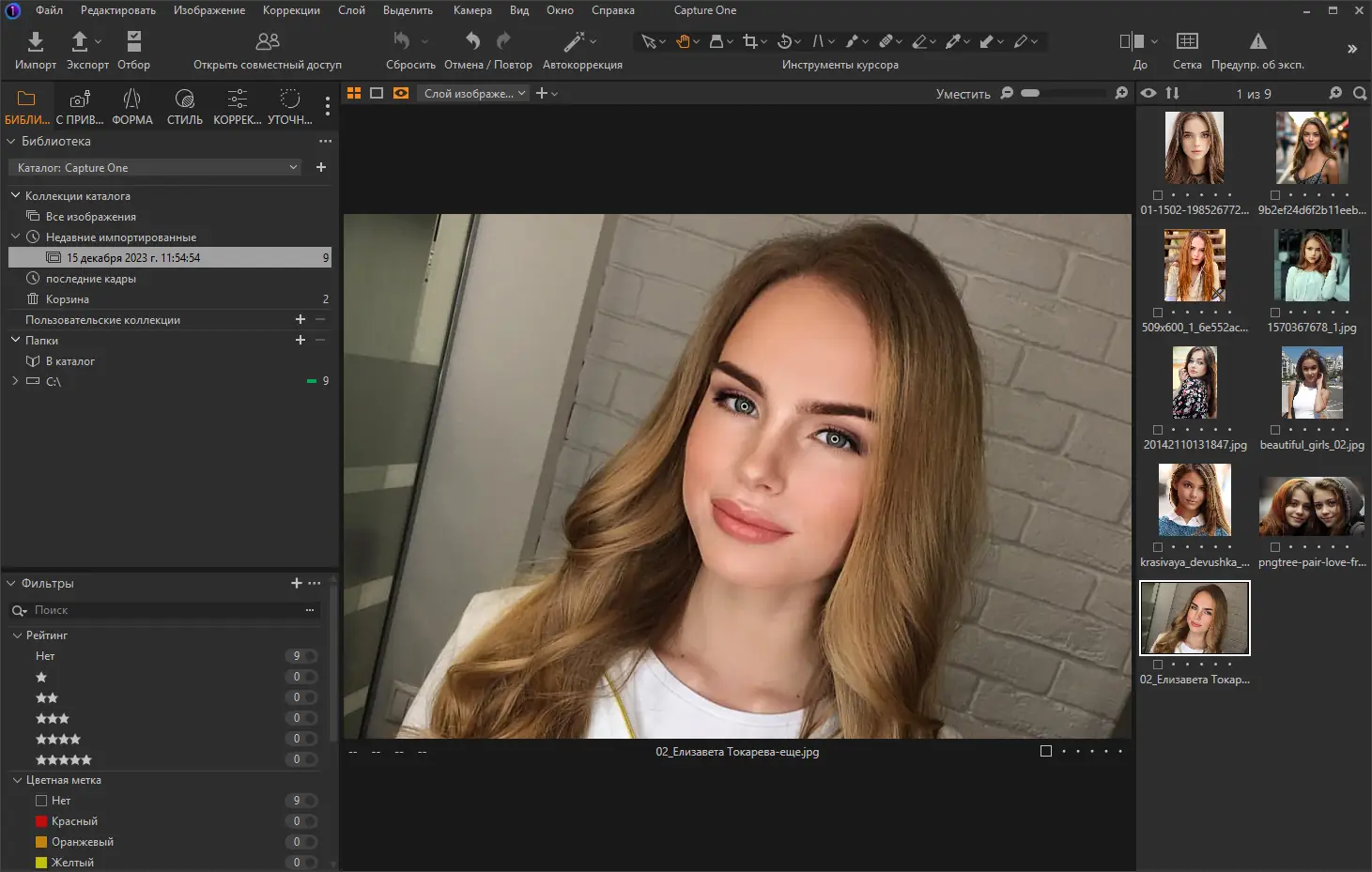Viewport: 1372px width, 872px height.
Task: Toggle the Grid overlay icon
Action: (x=1187, y=41)
